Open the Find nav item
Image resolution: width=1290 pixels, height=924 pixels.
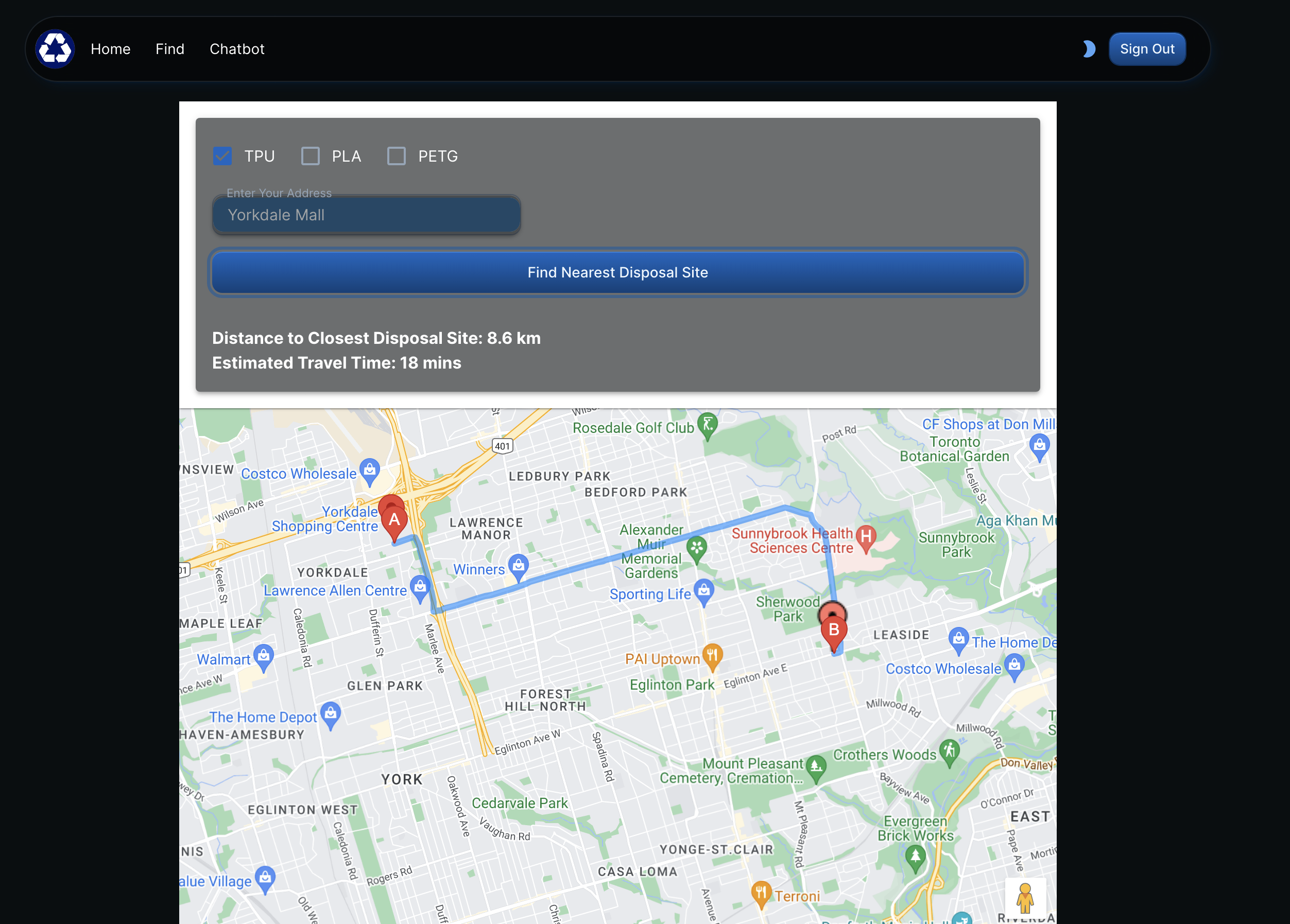click(x=169, y=49)
